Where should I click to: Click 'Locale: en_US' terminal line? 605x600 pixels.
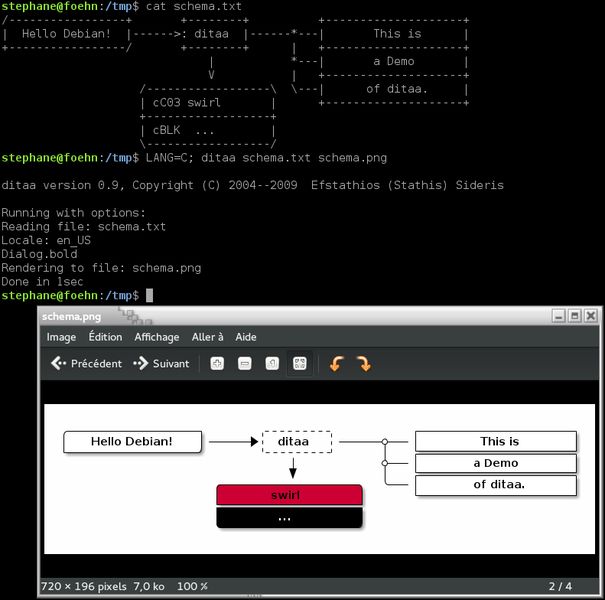coord(46,240)
